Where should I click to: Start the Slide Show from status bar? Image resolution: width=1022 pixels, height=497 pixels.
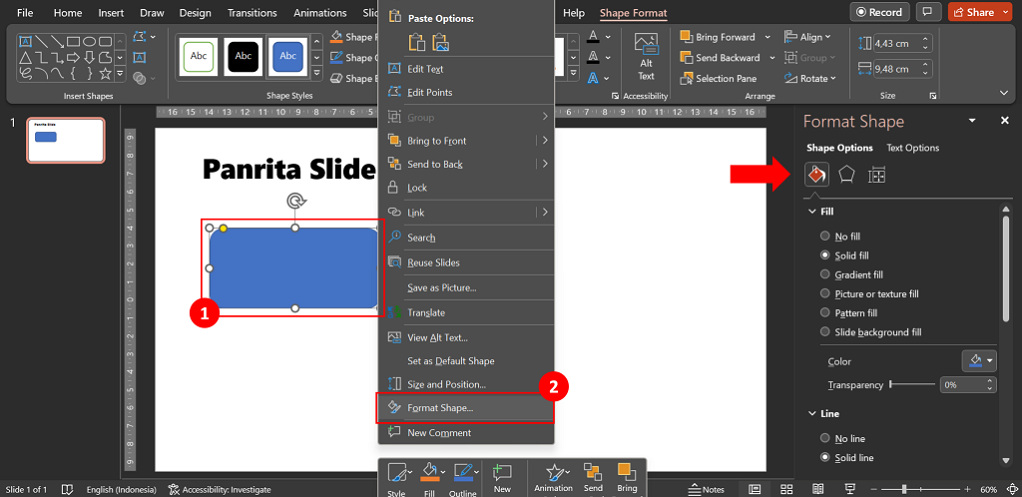pos(850,489)
